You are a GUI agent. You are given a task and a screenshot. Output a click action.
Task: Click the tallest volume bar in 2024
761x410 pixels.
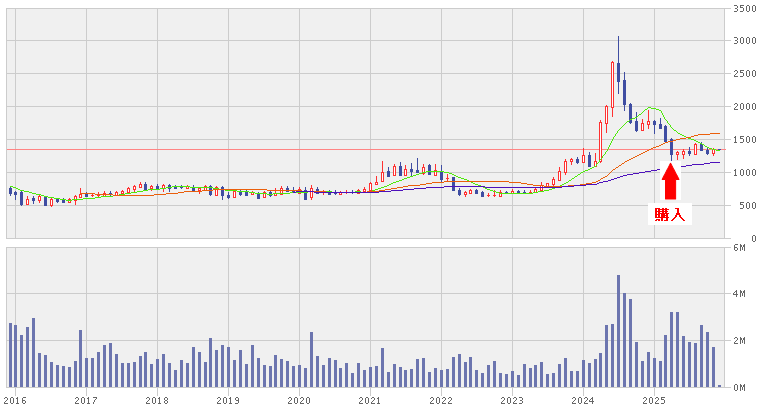point(618,331)
